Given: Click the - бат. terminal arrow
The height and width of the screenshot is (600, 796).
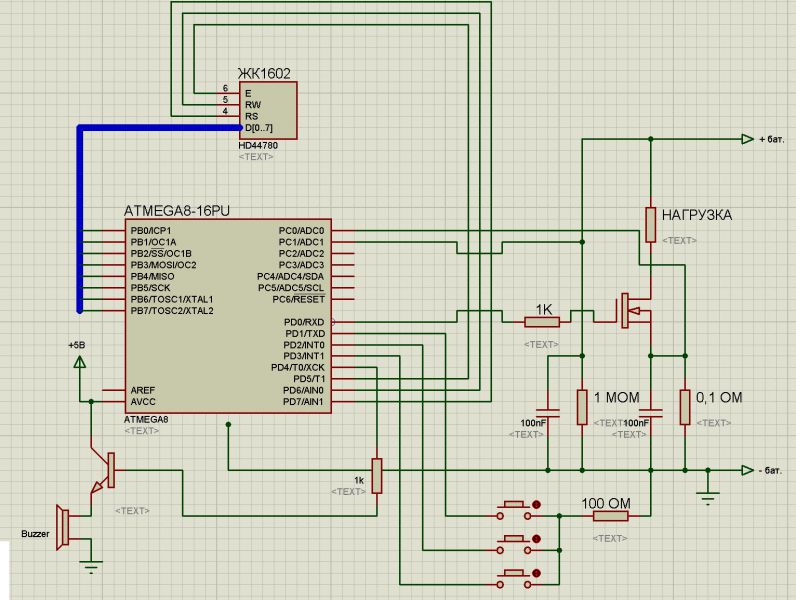Looking at the screenshot, I should point(747,470).
